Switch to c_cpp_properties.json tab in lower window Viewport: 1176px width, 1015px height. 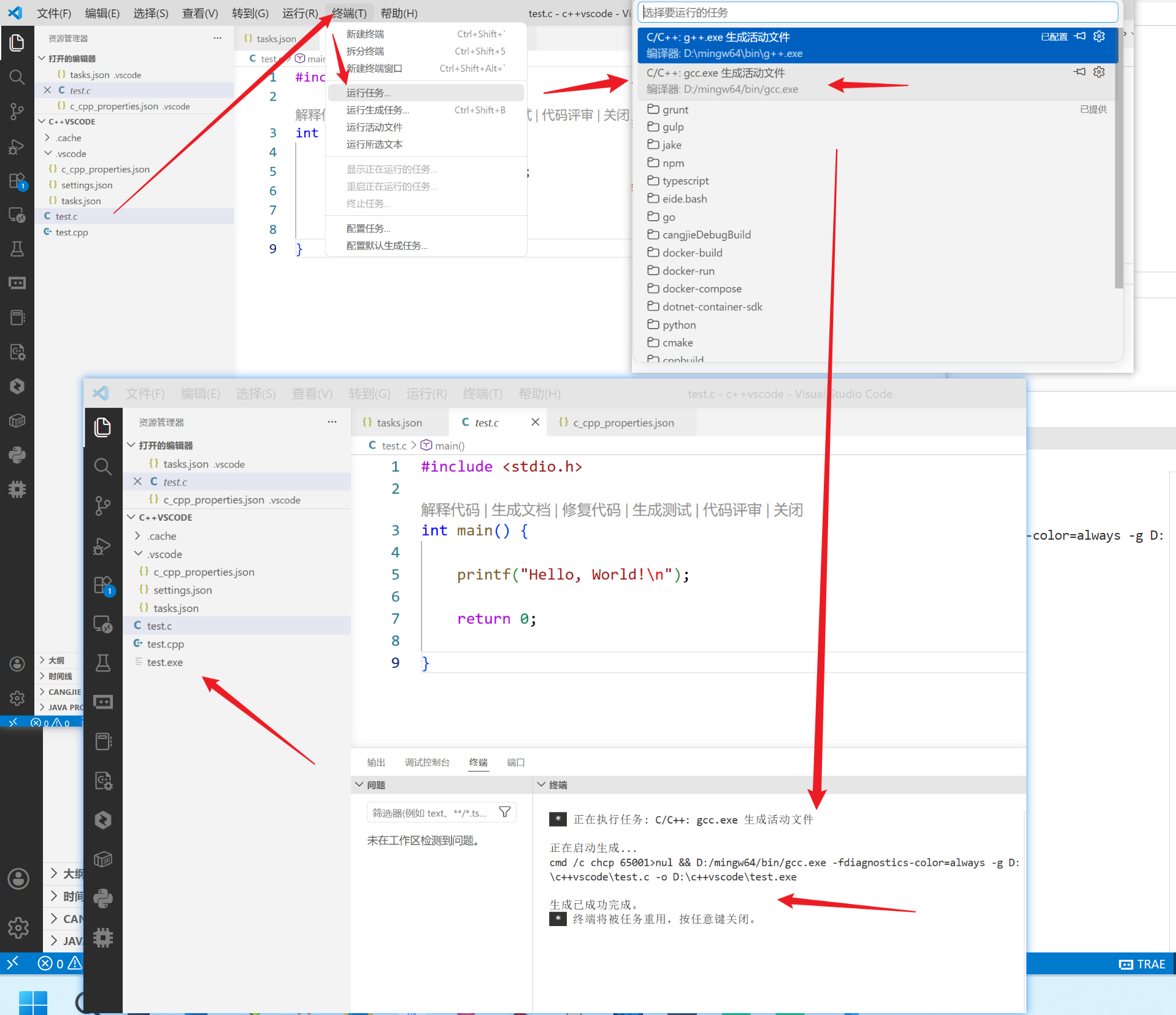tap(623, 423)
